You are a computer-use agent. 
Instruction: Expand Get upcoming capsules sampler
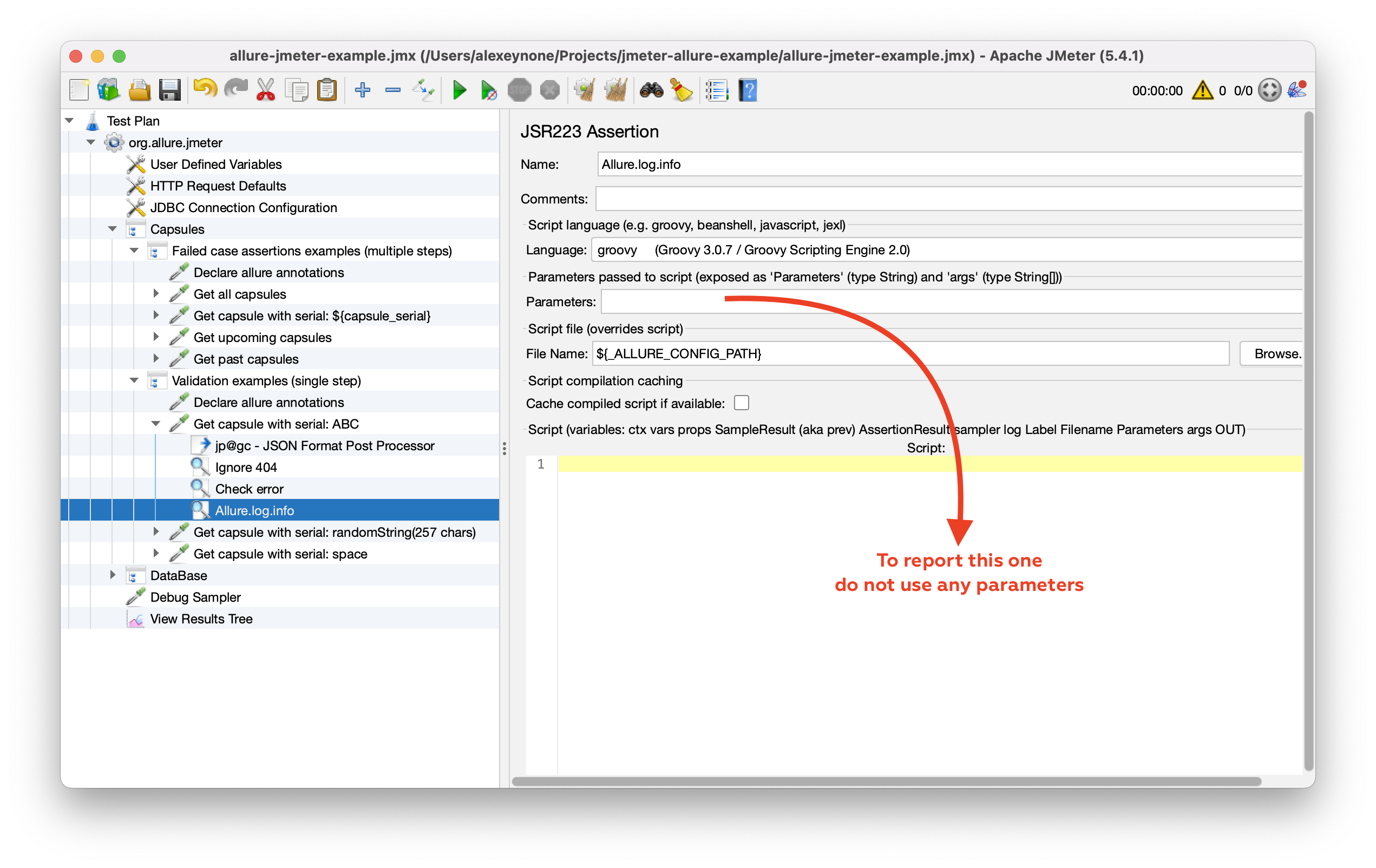pyautogui.click(x=156, y=337)
